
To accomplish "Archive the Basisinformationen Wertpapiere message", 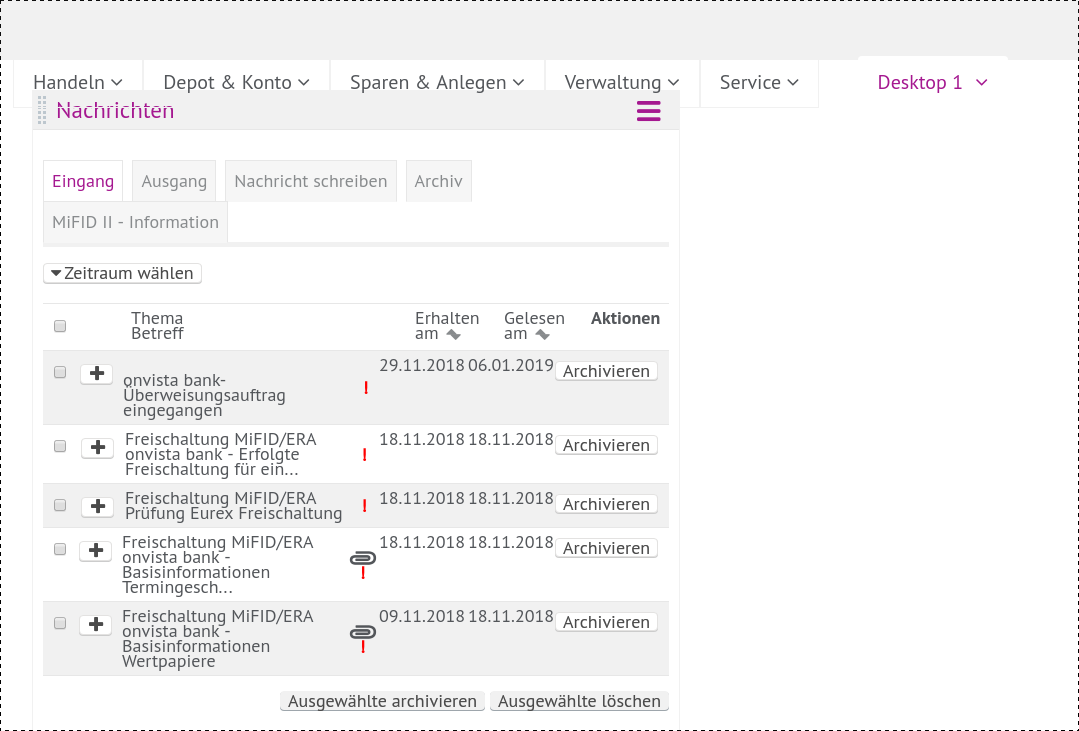I will coord(606,622).
